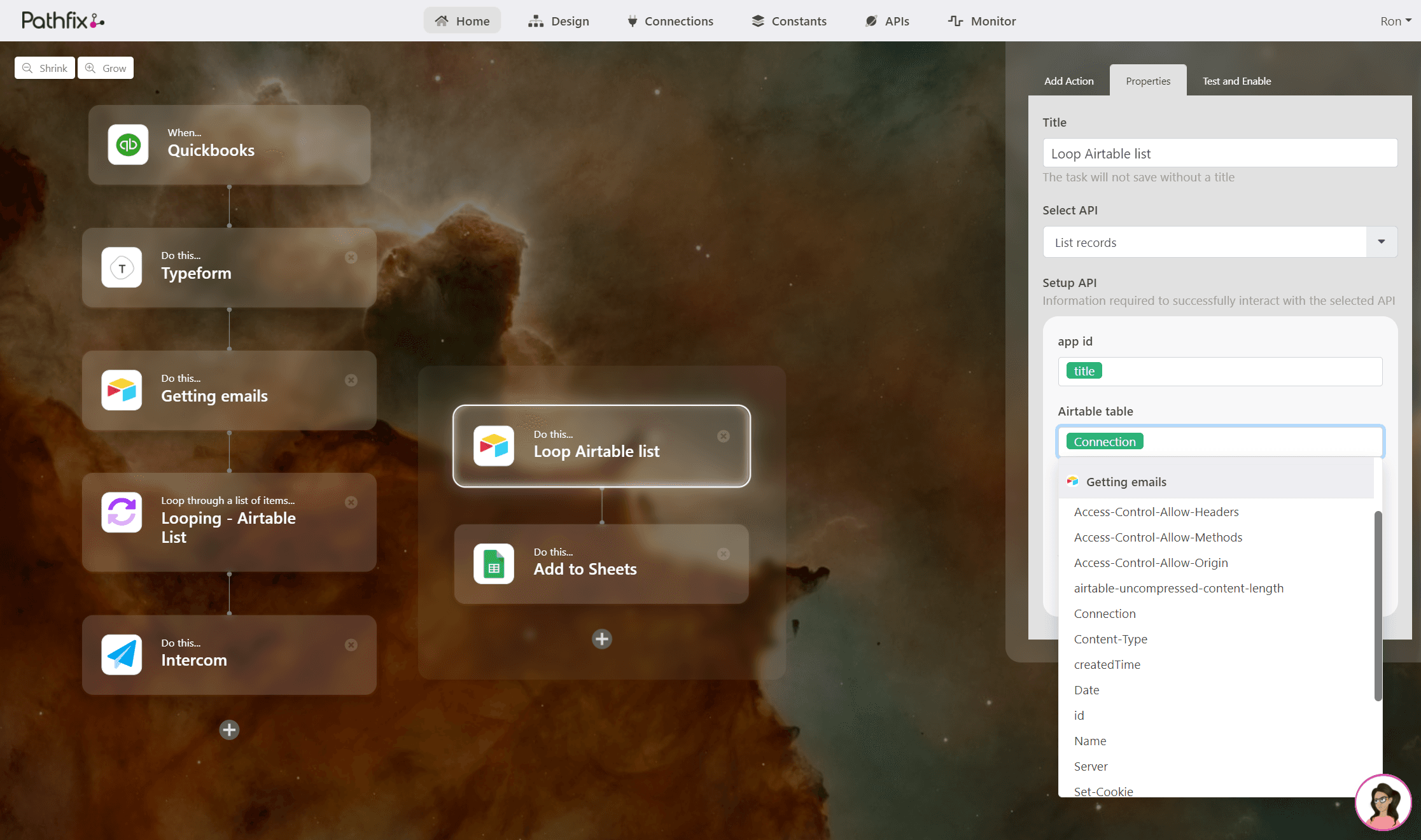Click the Airtable icon on Getting emails step
The height and width of the screenshot is (840, 1421).
[x=121, y=390]
